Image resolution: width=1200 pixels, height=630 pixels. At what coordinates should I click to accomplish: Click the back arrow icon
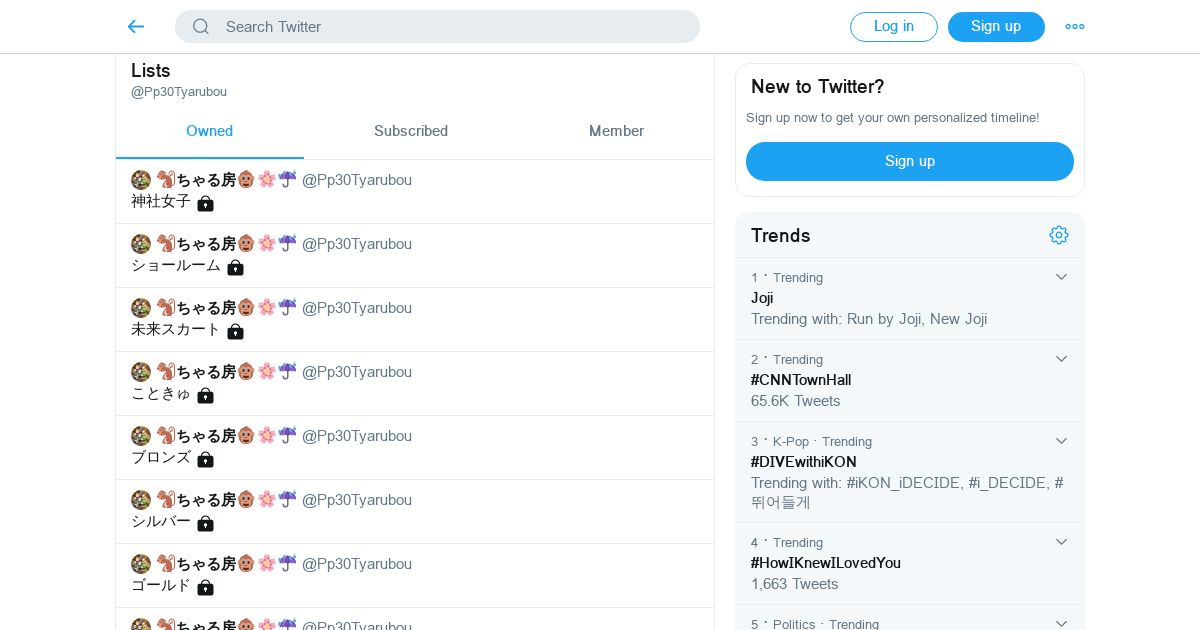tap(136, 27)
